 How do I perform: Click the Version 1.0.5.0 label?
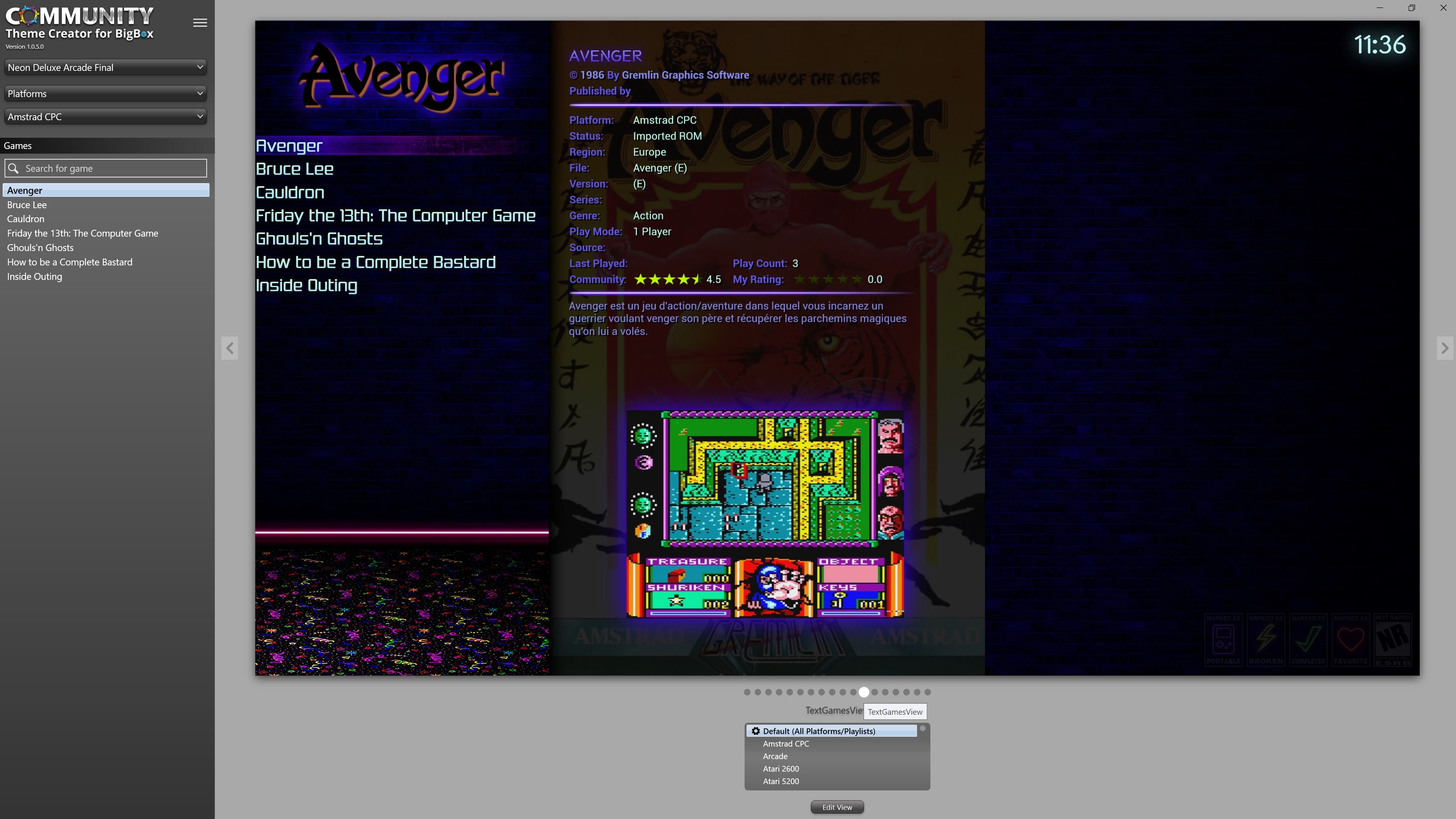pyautogui.click(x=24, y=47)
